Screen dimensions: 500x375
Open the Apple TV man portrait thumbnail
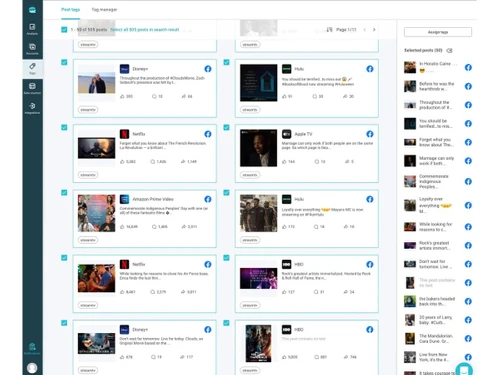258,148
